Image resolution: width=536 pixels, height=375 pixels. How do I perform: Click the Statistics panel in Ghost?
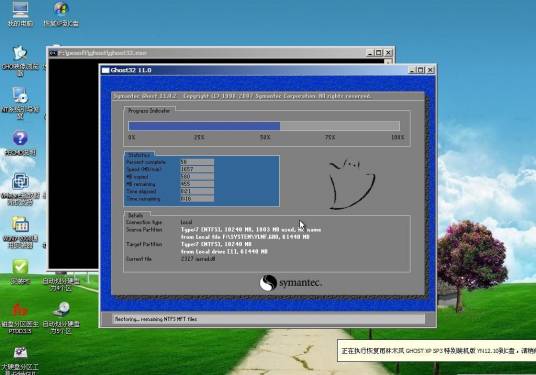coord(202,180)
